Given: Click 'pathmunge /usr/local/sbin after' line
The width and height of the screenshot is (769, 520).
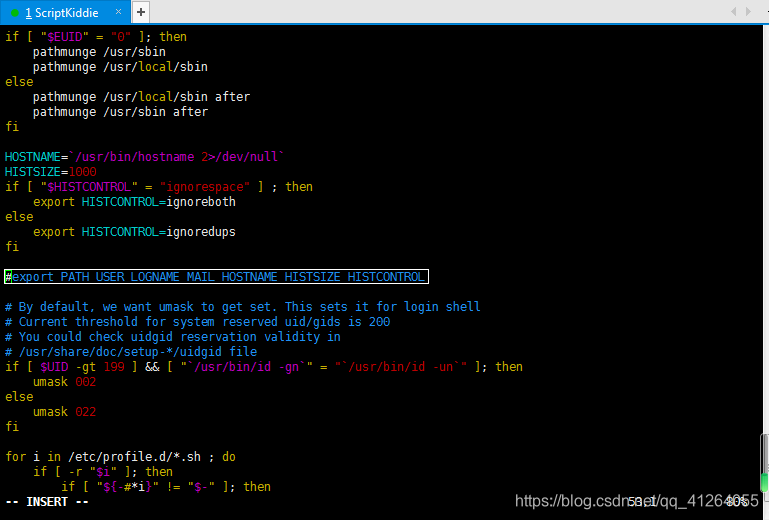Looking at the screenshot, I should coord(141,97).
